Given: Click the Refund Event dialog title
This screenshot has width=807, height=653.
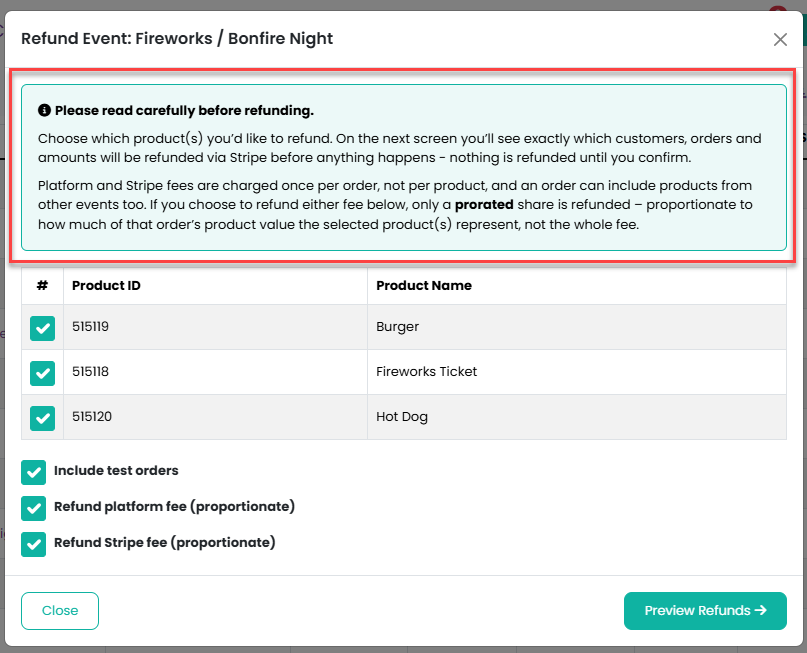Looking at the screenshot, I should (177, 39).
